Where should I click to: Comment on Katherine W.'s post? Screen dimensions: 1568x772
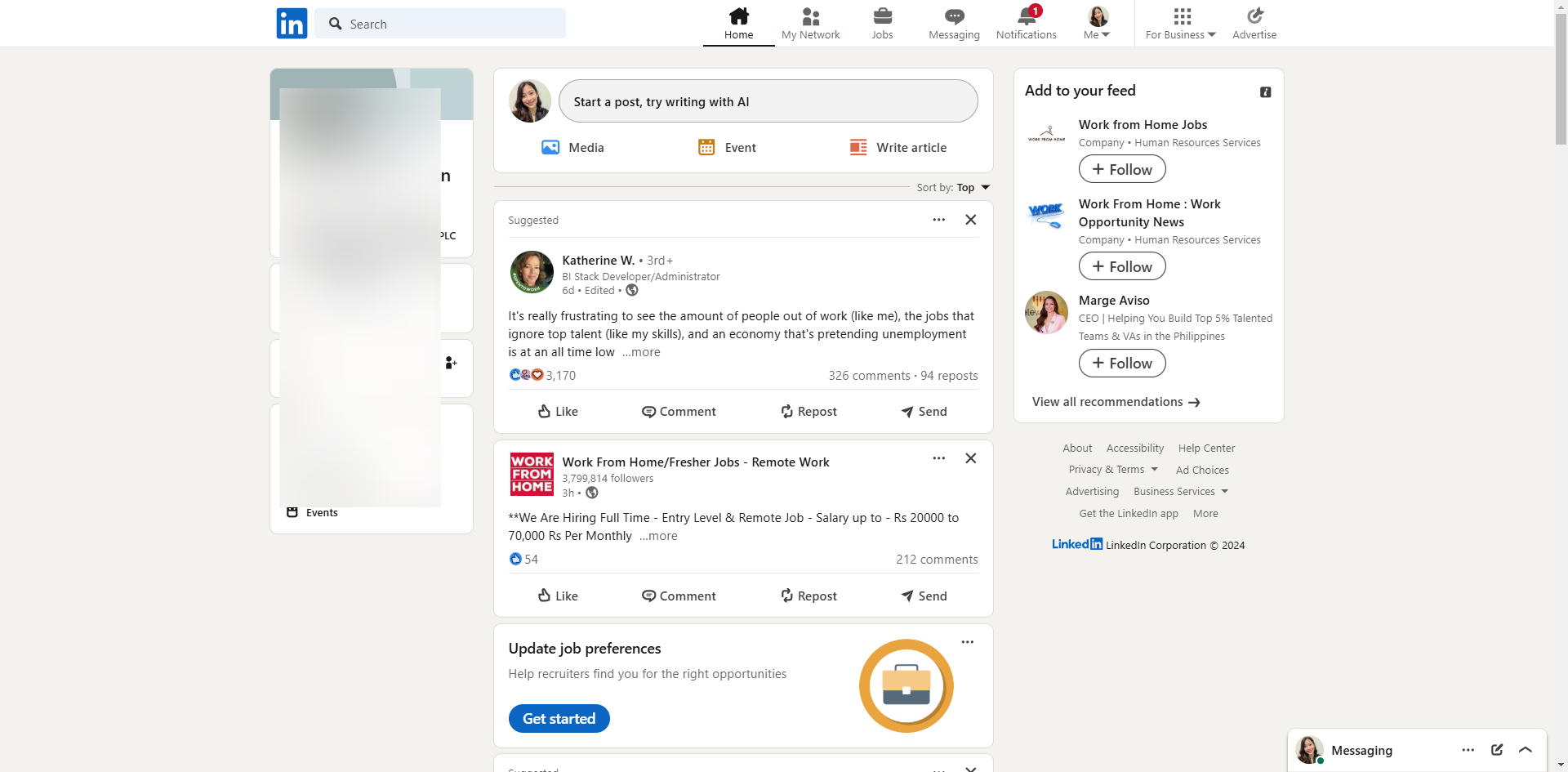pyautogui.click(x=679, y=412)
